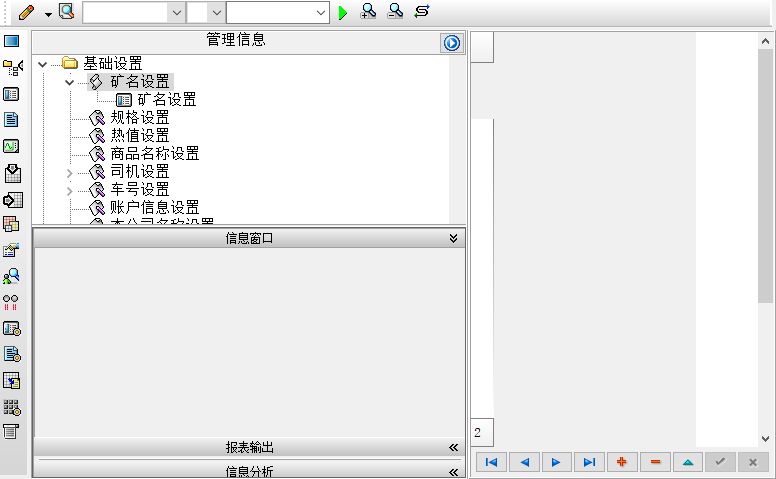Go to last record navigator button
The width and height of the screenshot is (776, 479).
point(589,462)
